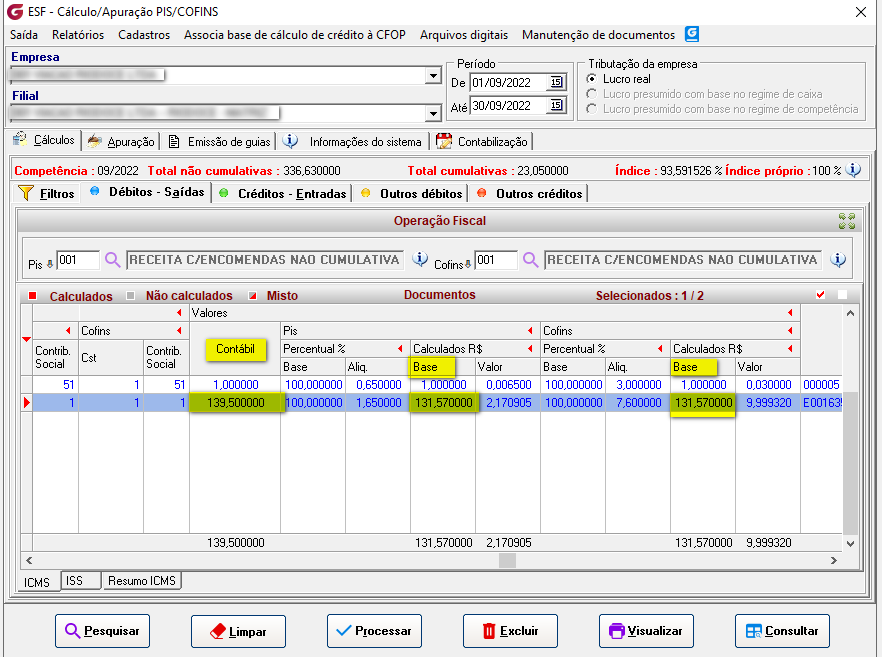882x657 pixels.
Task: Click info icon after Cofins description
Action: (838, 259)
